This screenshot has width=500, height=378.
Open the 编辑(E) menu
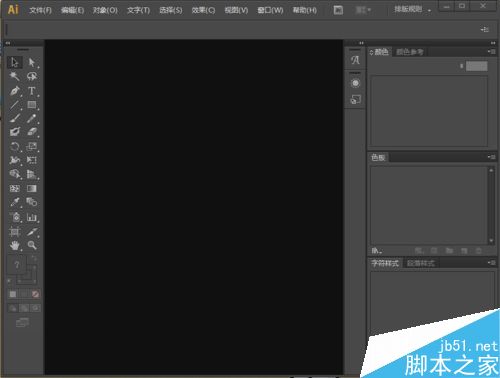coord(72,10)
